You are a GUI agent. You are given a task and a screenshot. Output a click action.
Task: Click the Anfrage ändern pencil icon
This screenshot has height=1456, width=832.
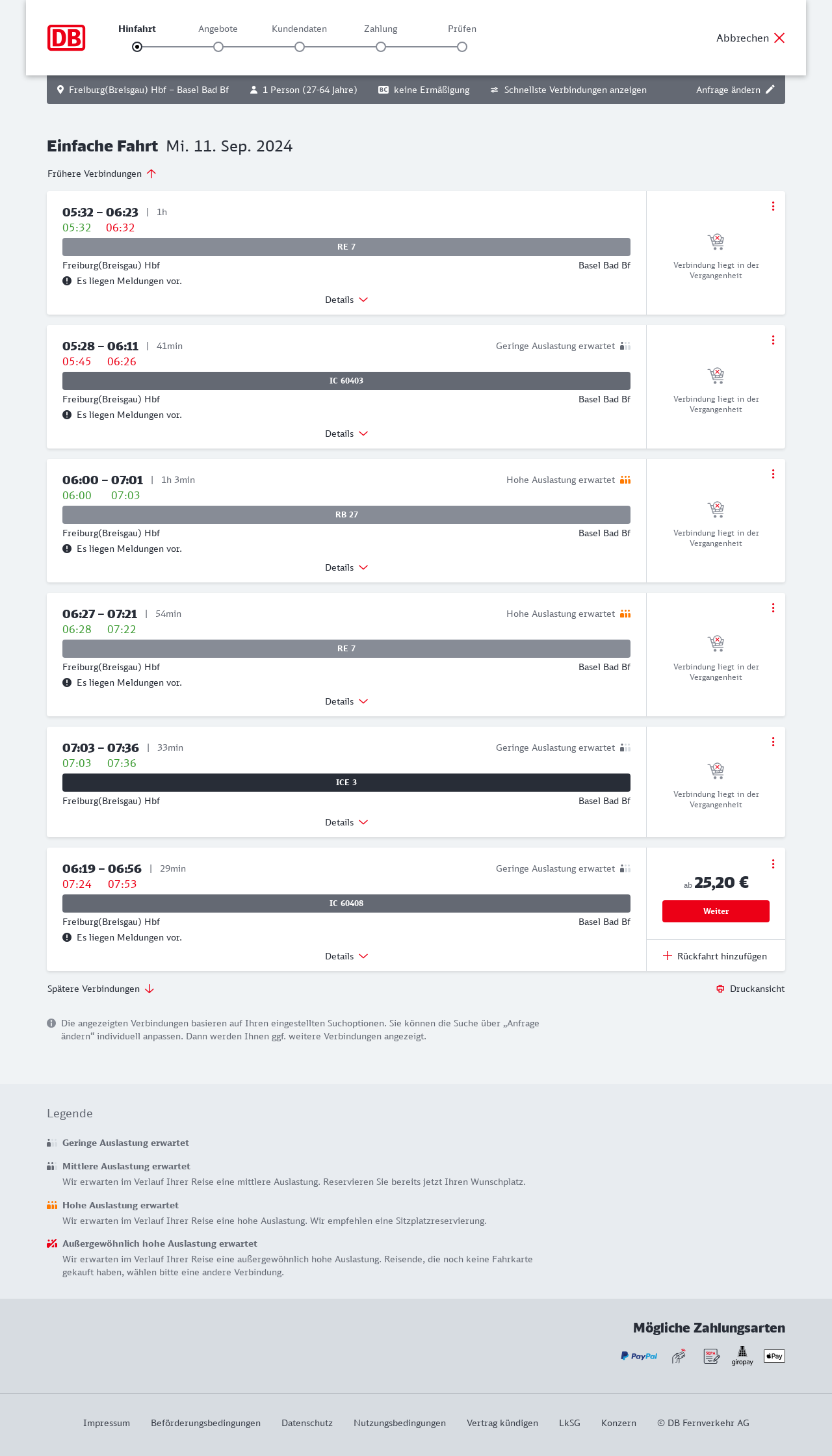pos(770,90)
